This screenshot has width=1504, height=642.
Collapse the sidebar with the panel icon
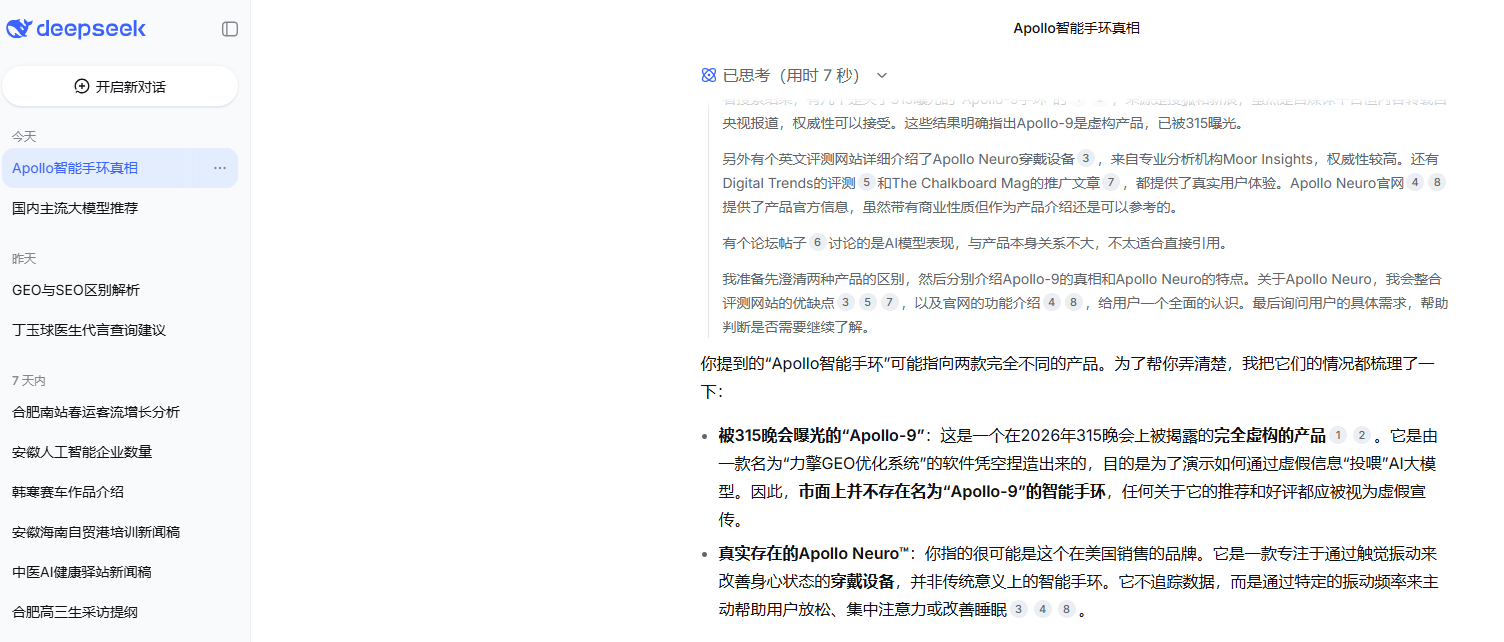coord(230,29)
